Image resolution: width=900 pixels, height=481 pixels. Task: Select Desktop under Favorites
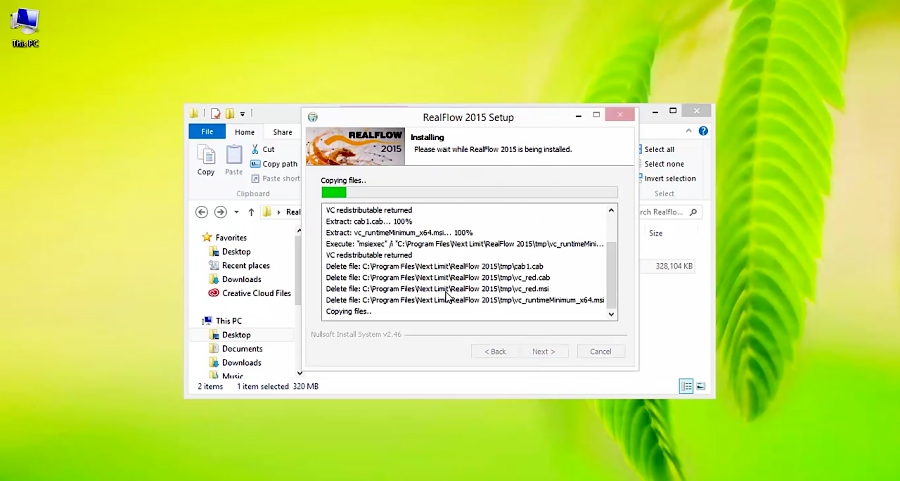click(230, 251)
